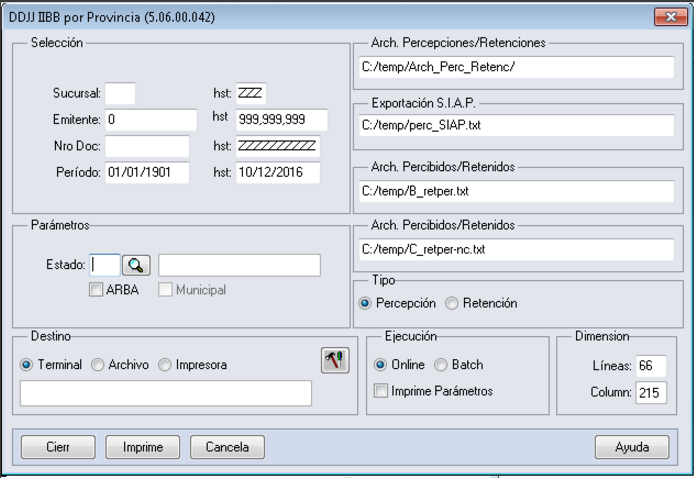The width and height of the screenshot is (694, 478).
Task: Open help with the Ayuda button
Action: click(x=631, y=447)
